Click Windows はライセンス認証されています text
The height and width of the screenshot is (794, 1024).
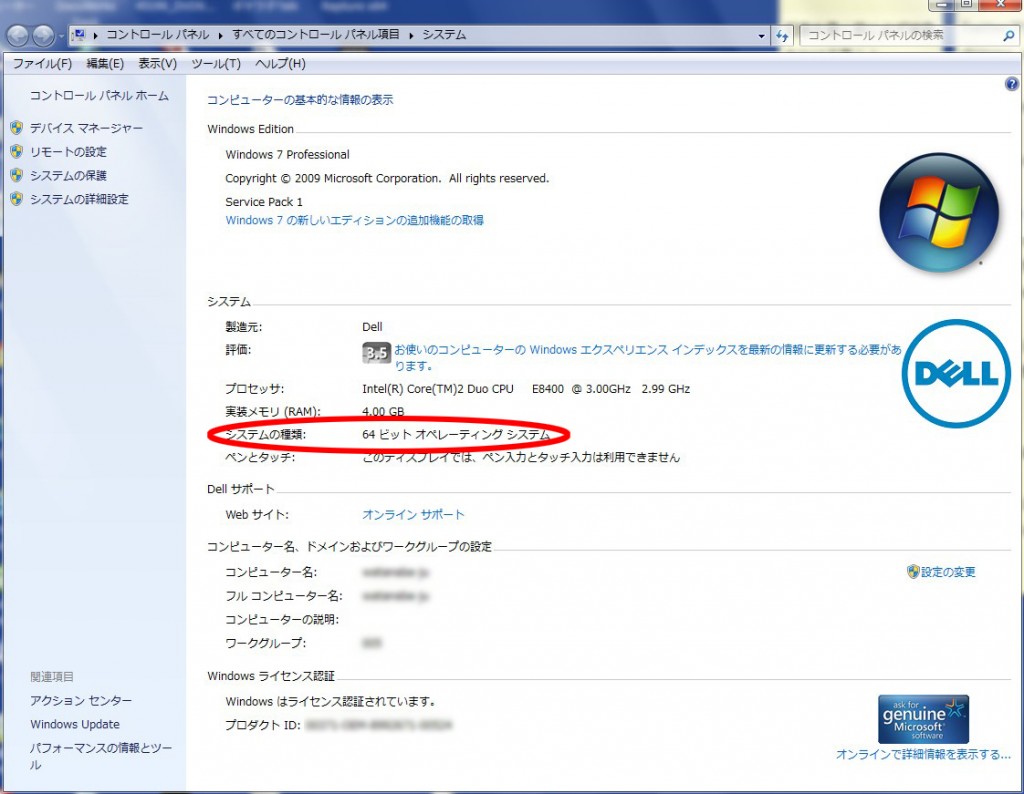[x=330, y=701]
